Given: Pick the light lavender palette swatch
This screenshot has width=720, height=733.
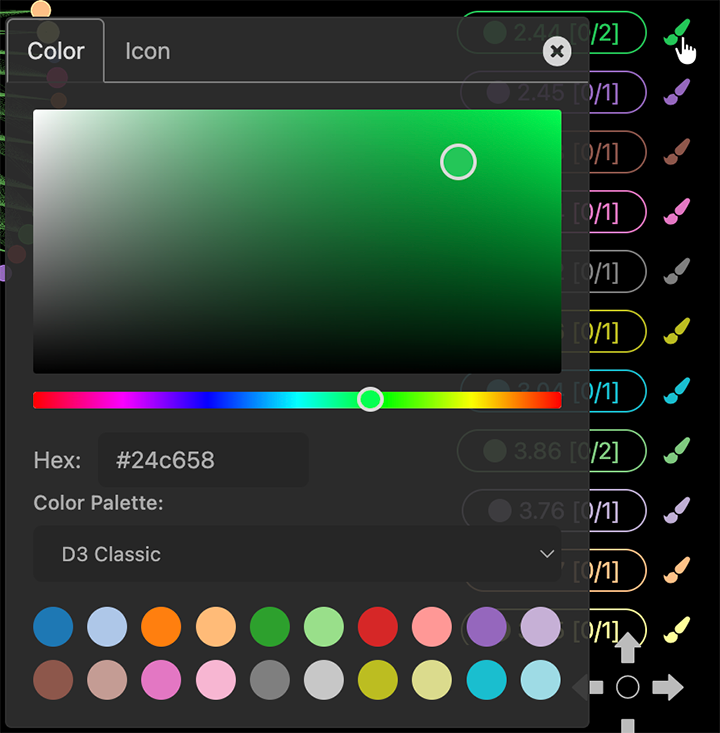Looking at the screenshot, I should point(540,627).
